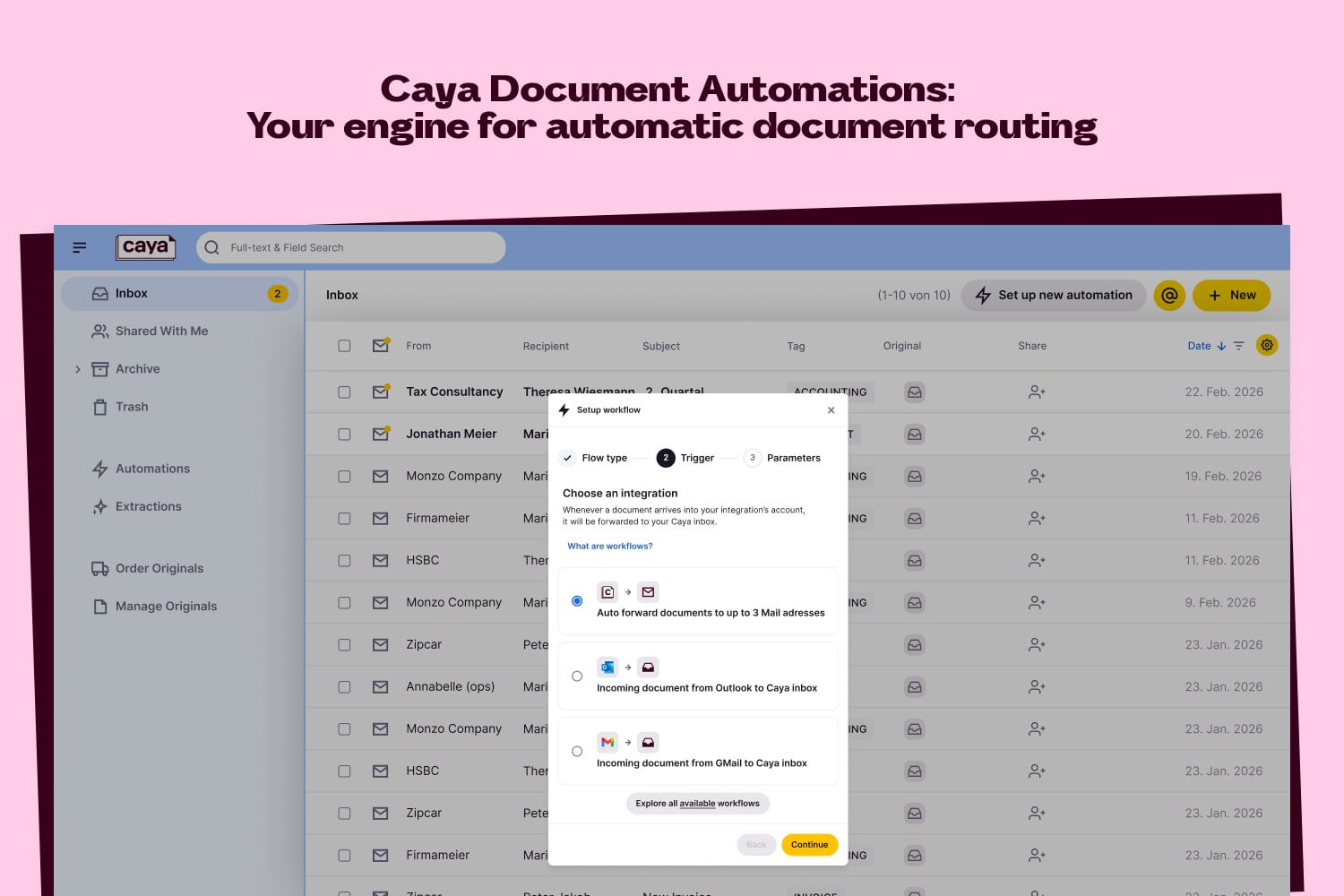The height and width of the screenshot is (896, 1344).
Task: Open Inbox in the sidebar
Action: [x=179, y=294]
